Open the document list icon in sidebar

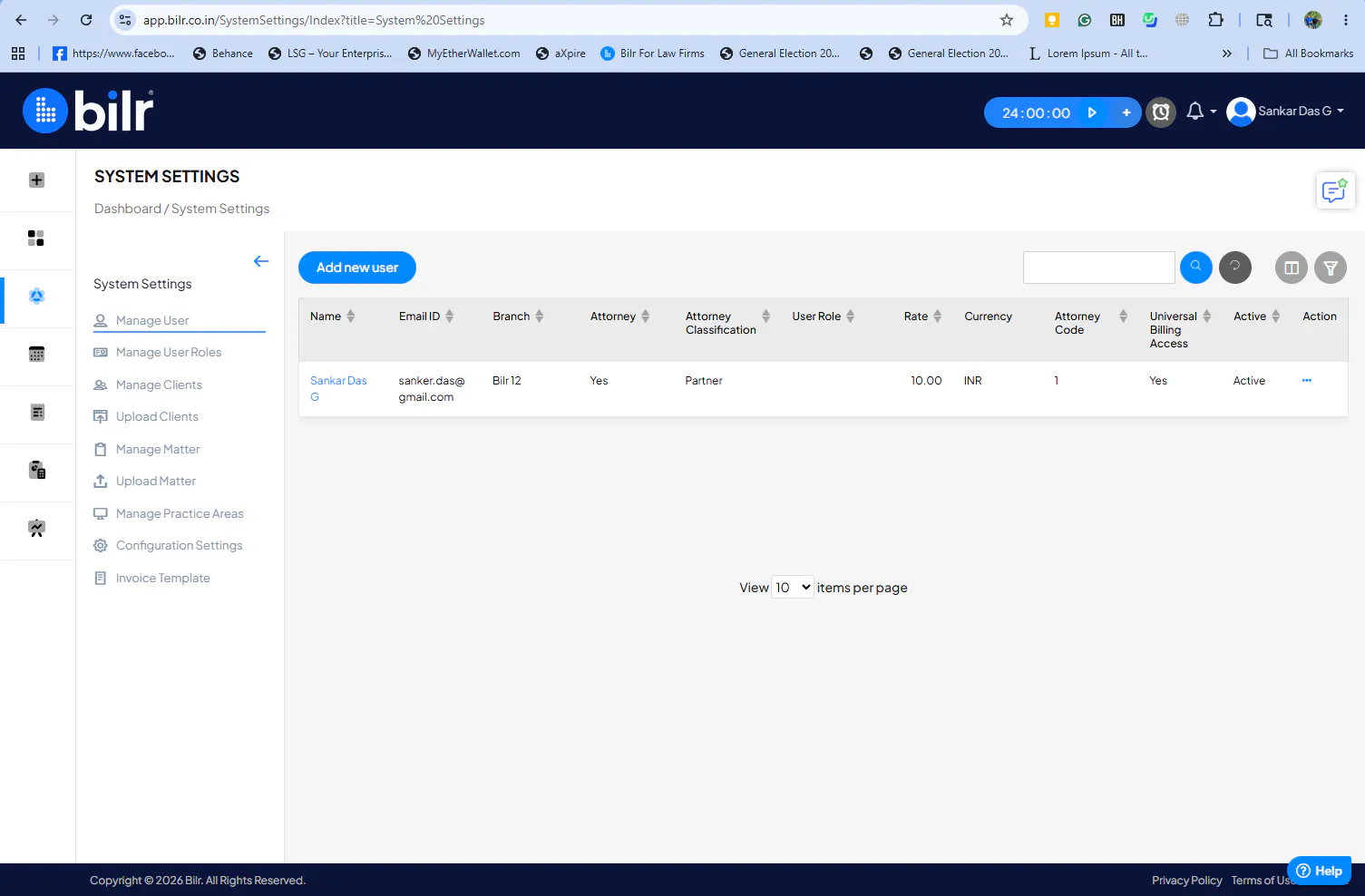coord(36,412)
